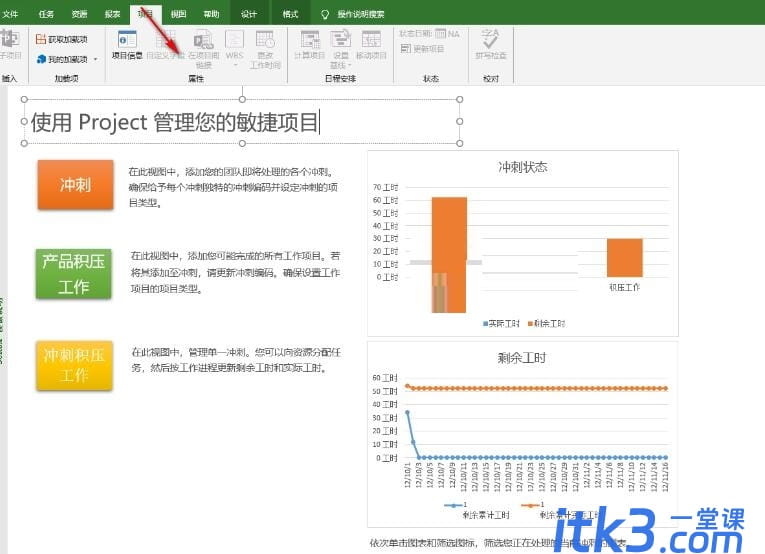Click the description text beside 产品积压工作
Image resolution: width=765 pixels, height=554 pixels.
tap(235, 272)
